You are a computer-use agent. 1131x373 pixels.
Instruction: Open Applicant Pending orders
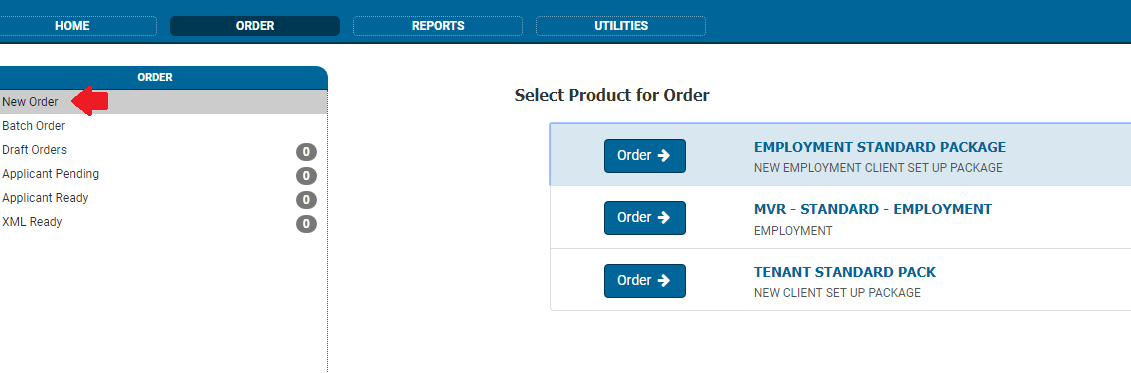pos(50,174)
